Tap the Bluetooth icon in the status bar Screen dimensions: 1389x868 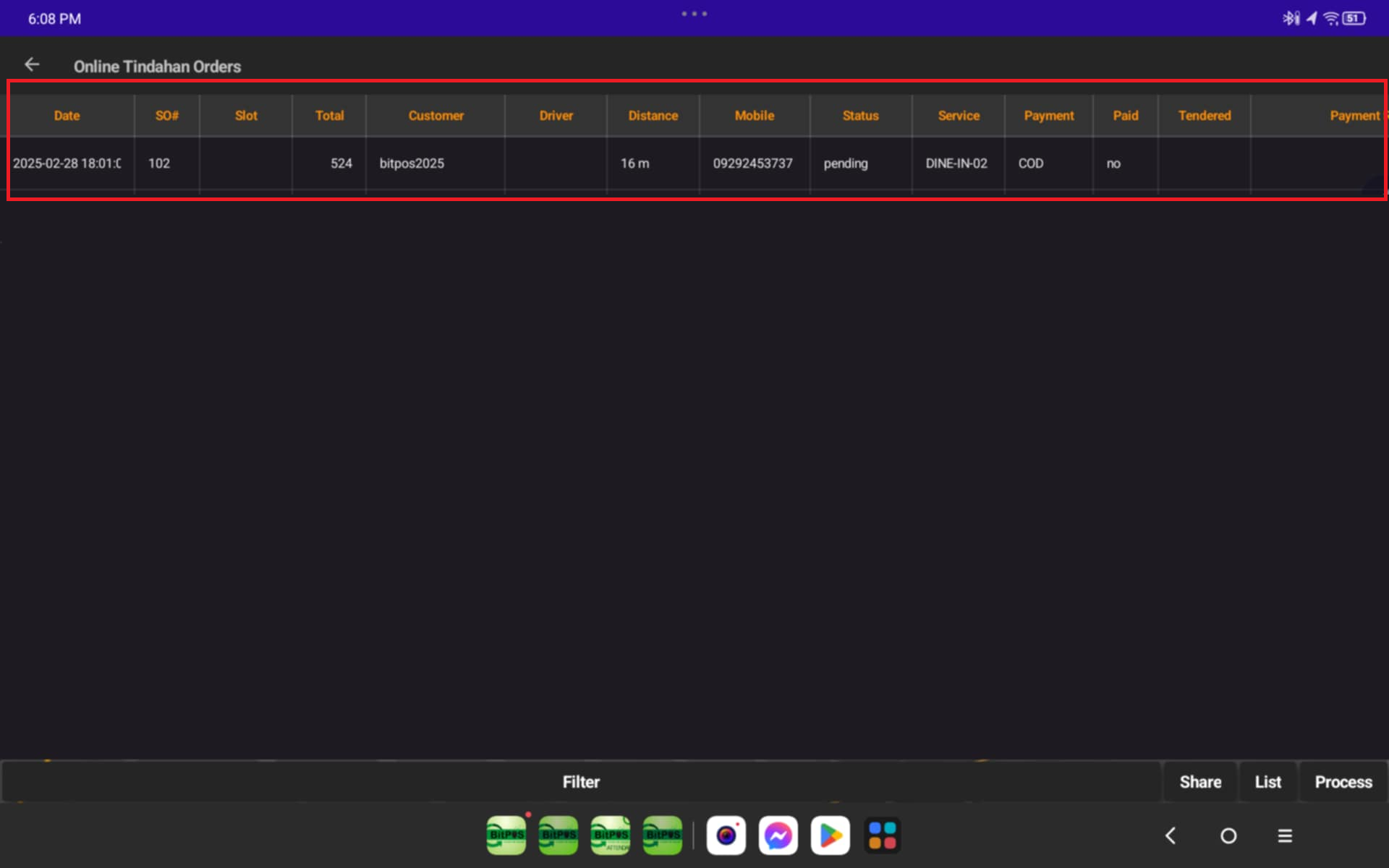click(1291, 18)
